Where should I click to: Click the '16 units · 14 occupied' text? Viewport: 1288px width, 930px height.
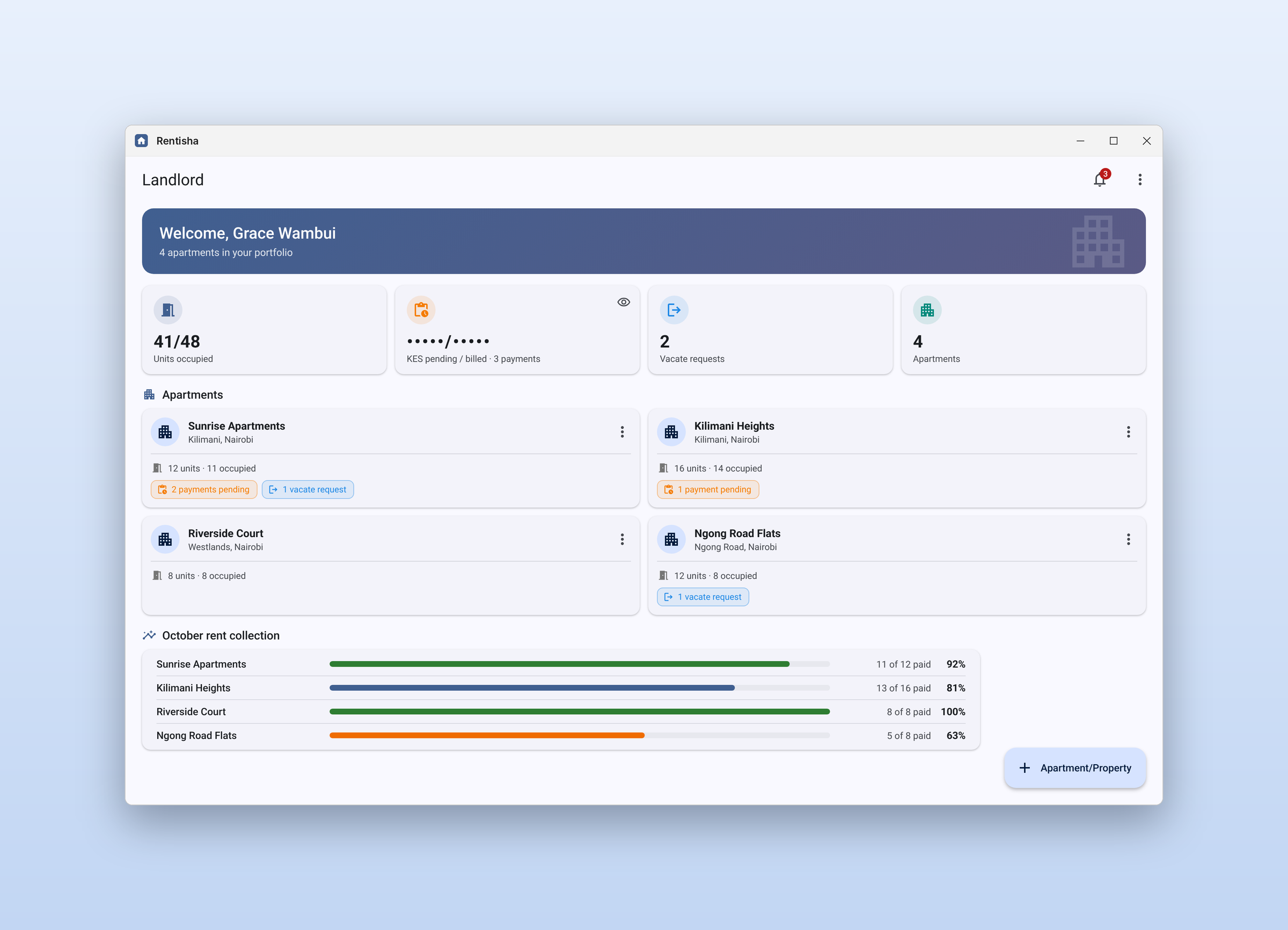click(x=718, y=468)
